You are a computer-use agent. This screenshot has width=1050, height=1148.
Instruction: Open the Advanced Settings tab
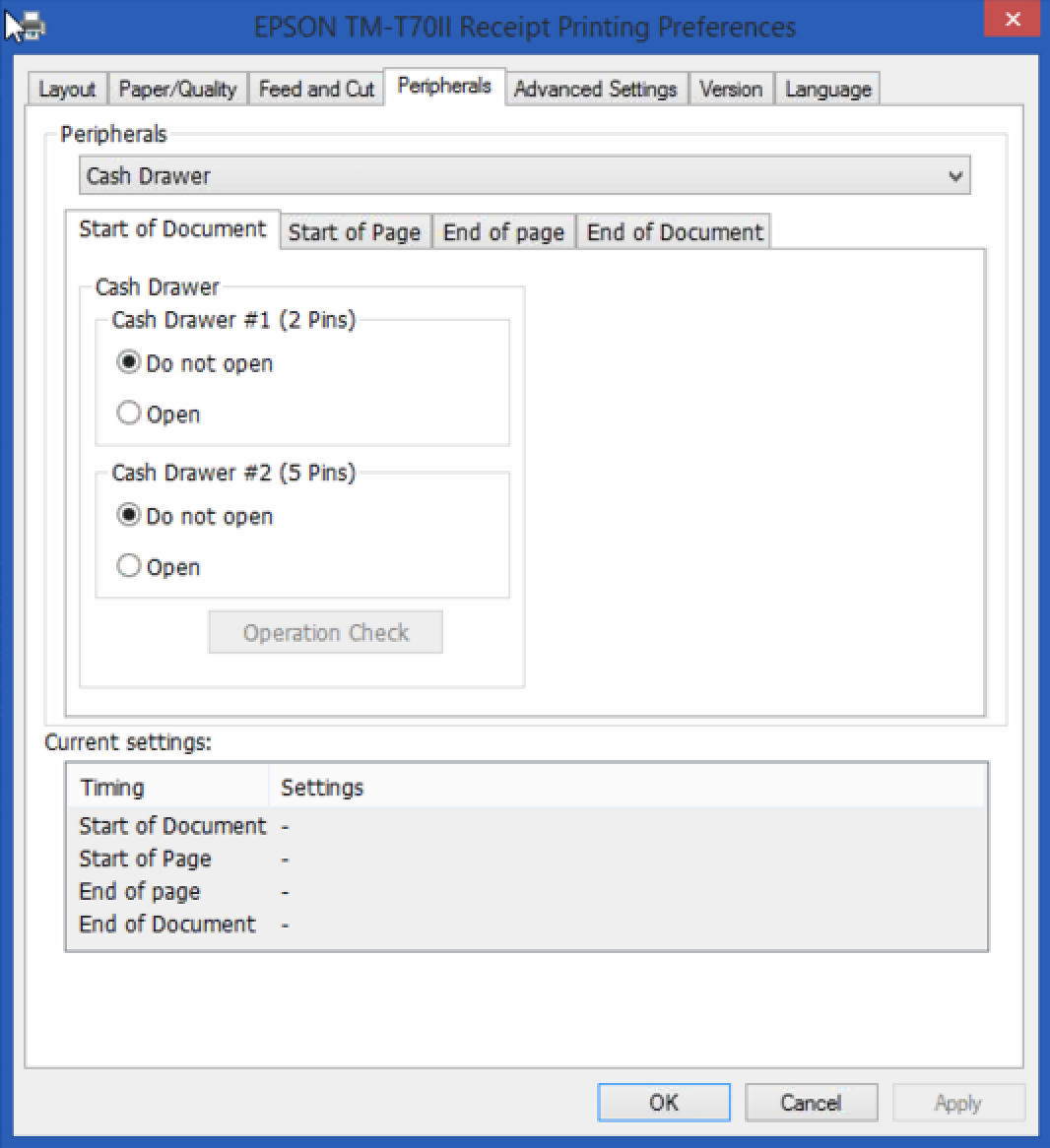(x=595, y=90)
